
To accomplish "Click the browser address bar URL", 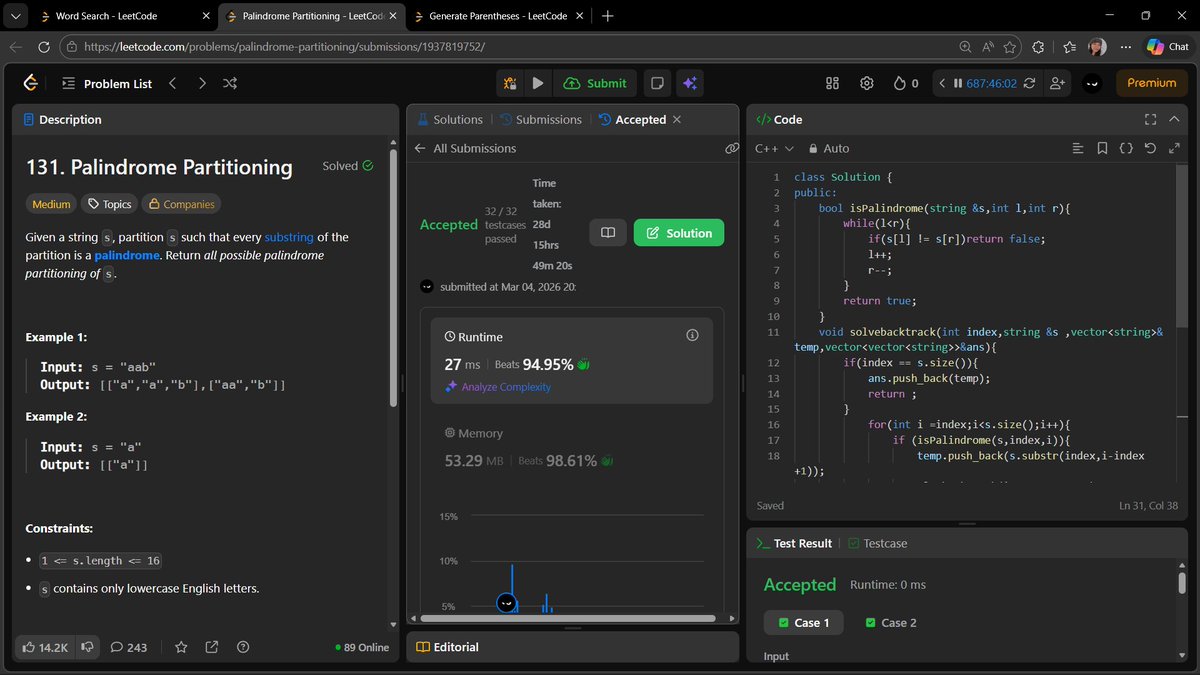I will pyautogui.click(x=283, y=47).
